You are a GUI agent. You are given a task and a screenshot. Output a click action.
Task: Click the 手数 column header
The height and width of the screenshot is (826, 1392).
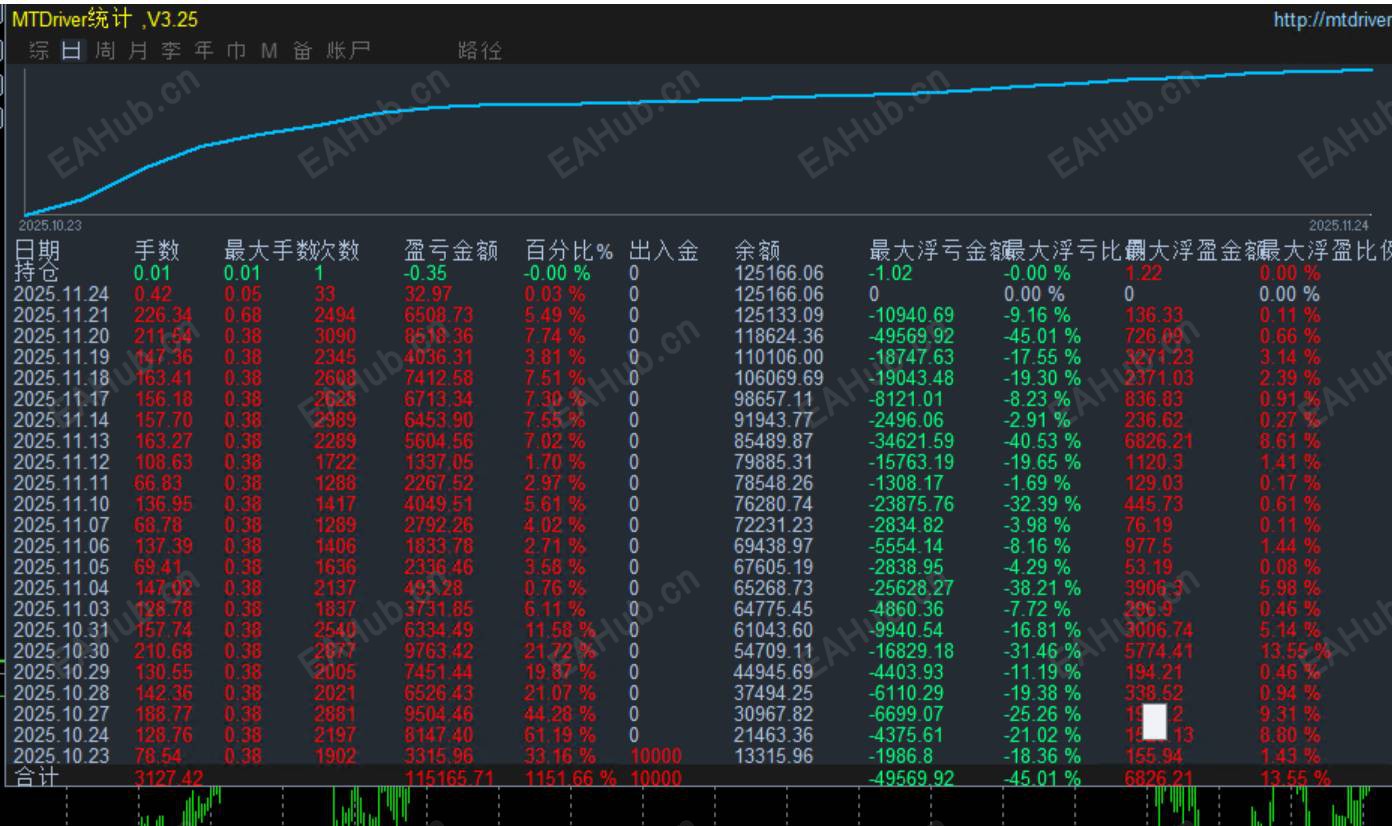click(157, 251)
